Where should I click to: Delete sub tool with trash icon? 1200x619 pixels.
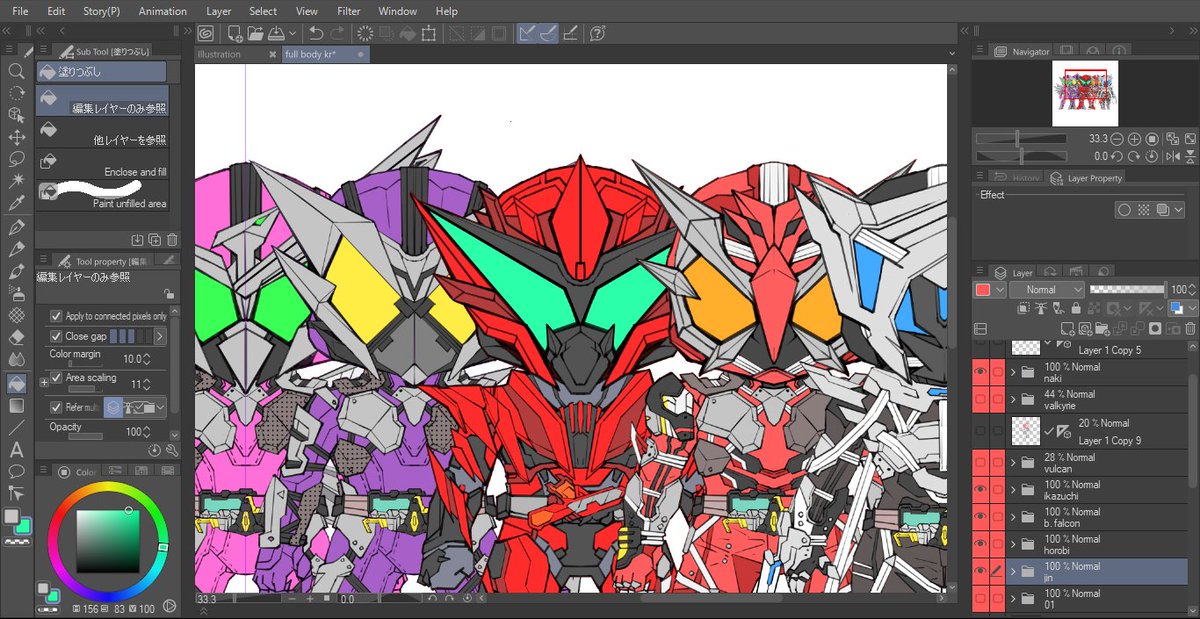pos(172,240)
